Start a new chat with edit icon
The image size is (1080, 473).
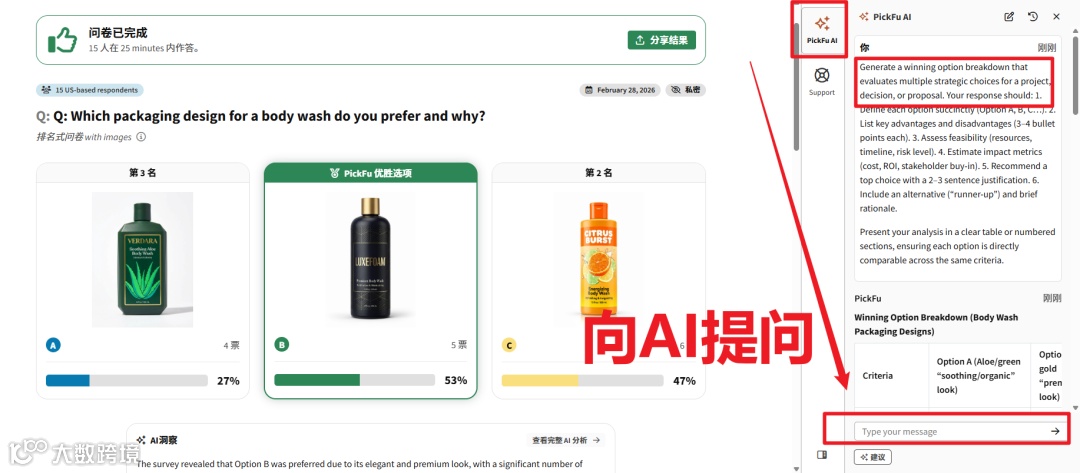[1009, 17]
